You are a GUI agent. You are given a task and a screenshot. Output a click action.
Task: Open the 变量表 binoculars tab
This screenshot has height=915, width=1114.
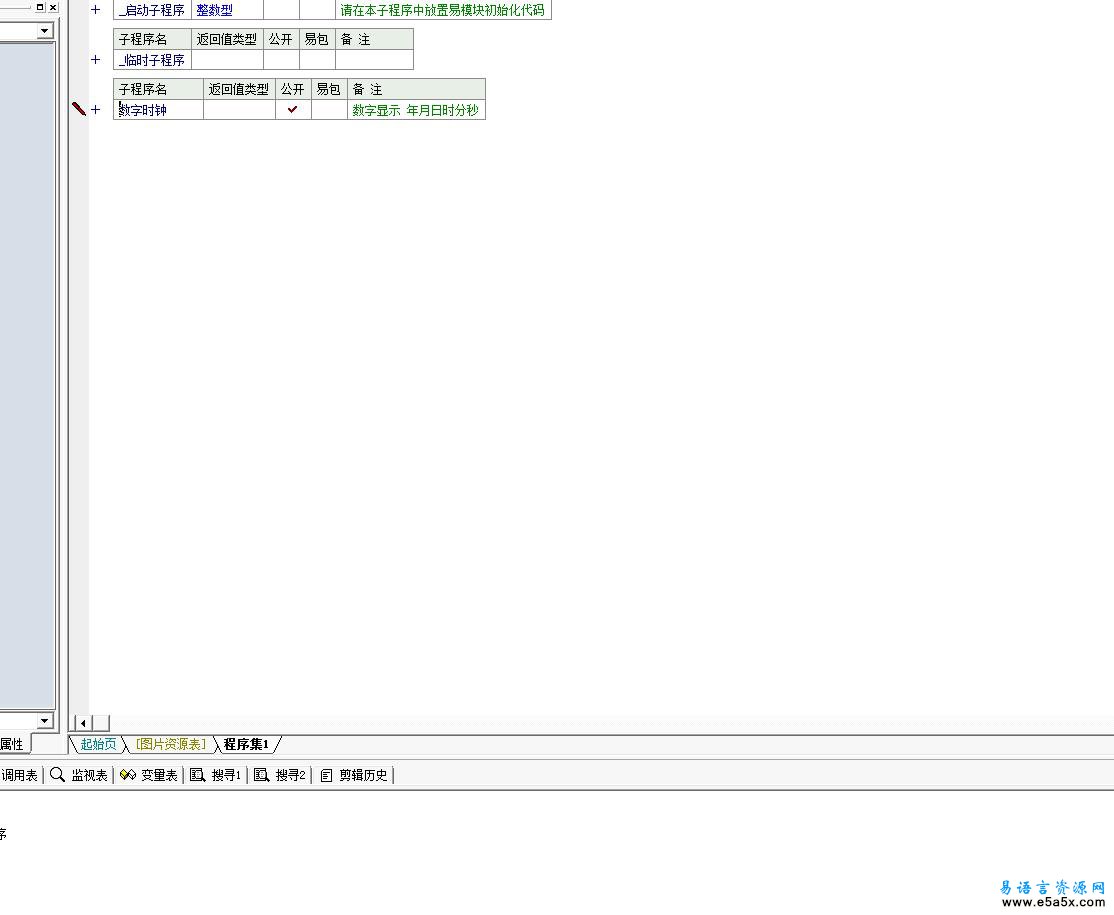click(148, 775)
